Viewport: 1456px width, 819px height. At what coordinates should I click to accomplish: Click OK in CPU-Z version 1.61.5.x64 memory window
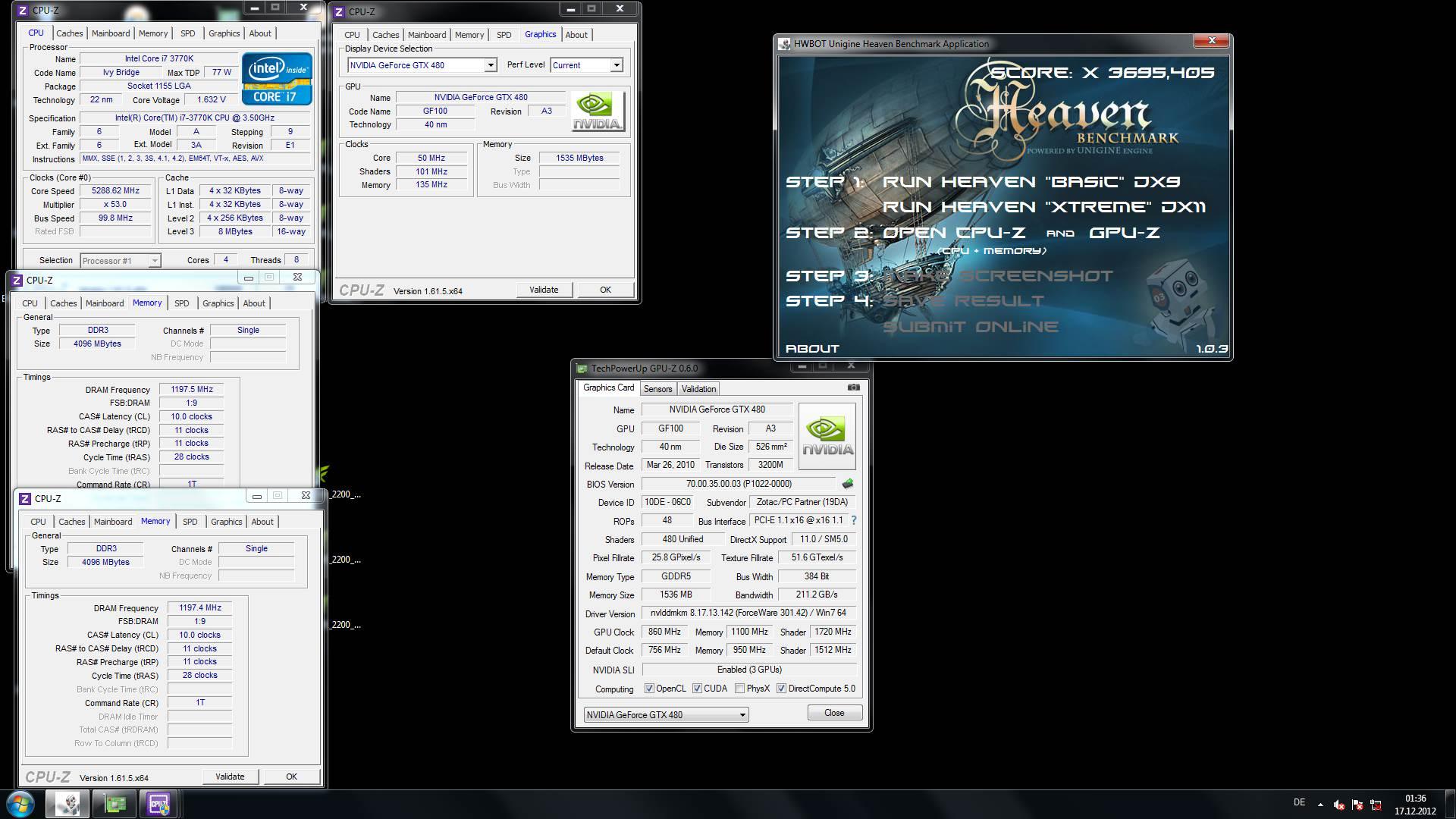(x=291, y=777)
